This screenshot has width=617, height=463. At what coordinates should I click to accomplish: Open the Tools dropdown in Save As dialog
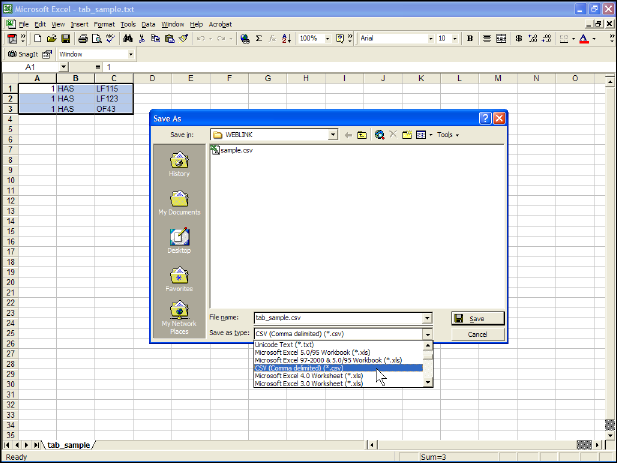point(448,135)
